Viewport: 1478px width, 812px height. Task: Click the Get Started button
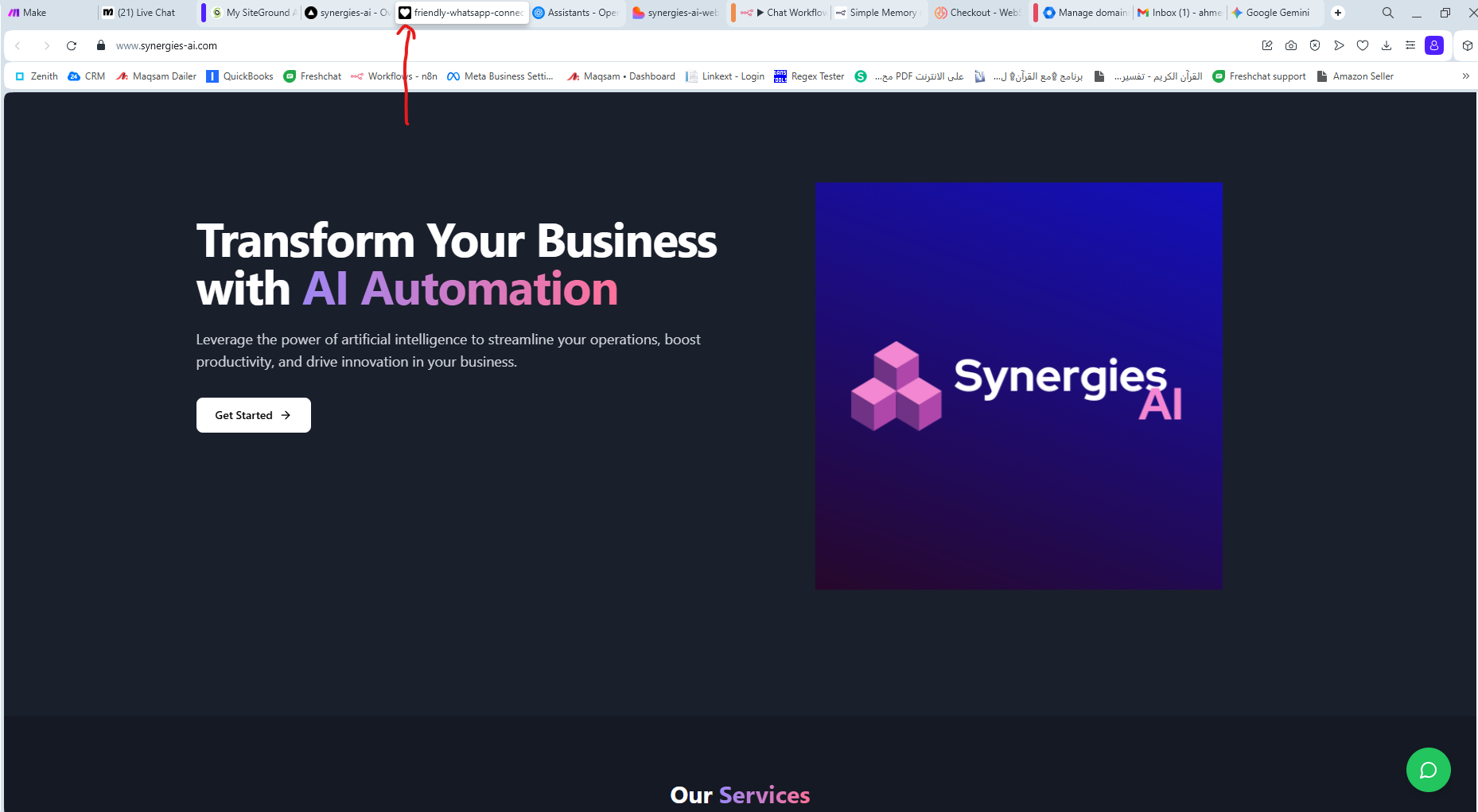[x=253, y=415]
